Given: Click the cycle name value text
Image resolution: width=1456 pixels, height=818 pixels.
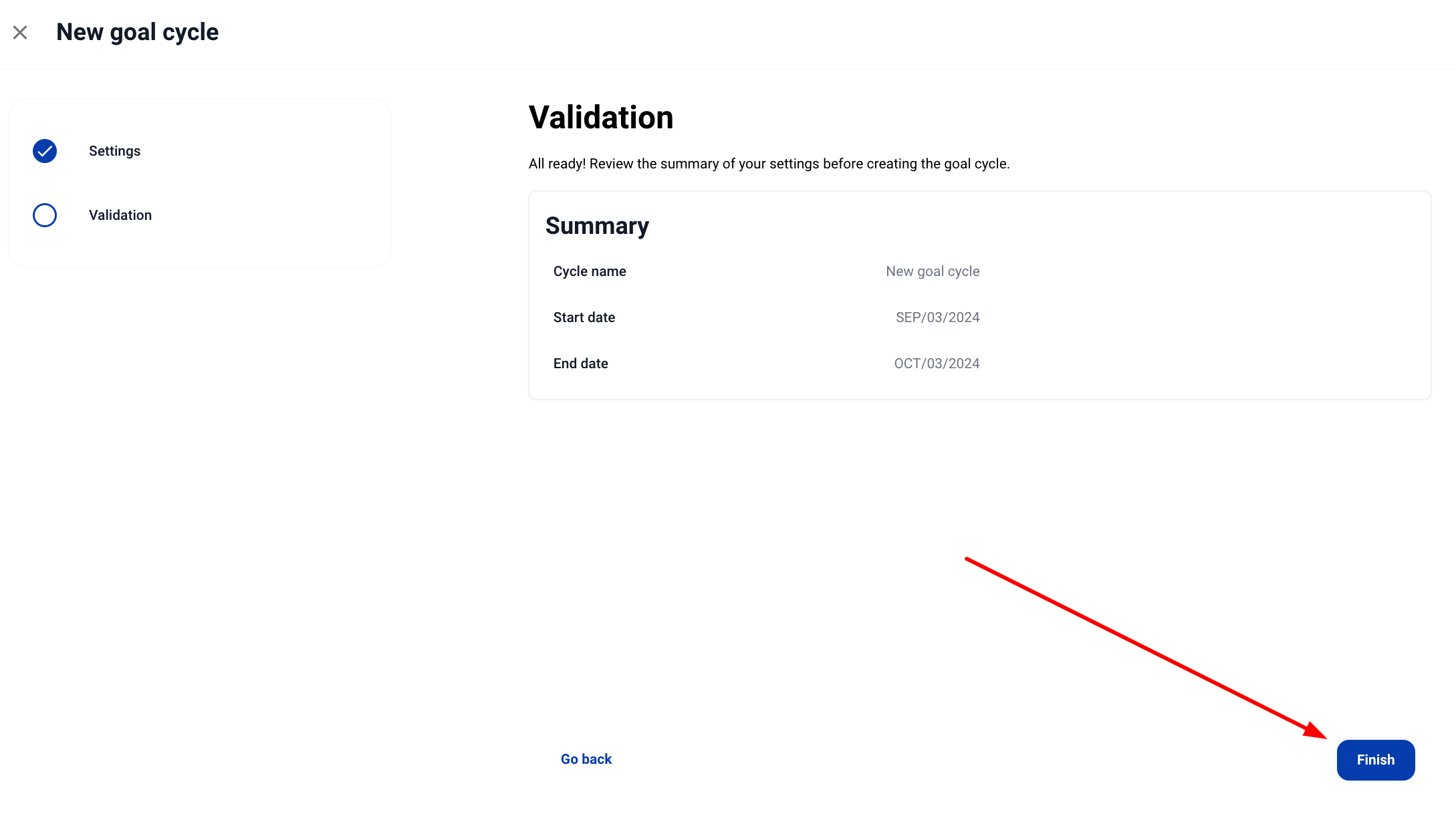Looking at the screenshot, I should coord(933,271).
